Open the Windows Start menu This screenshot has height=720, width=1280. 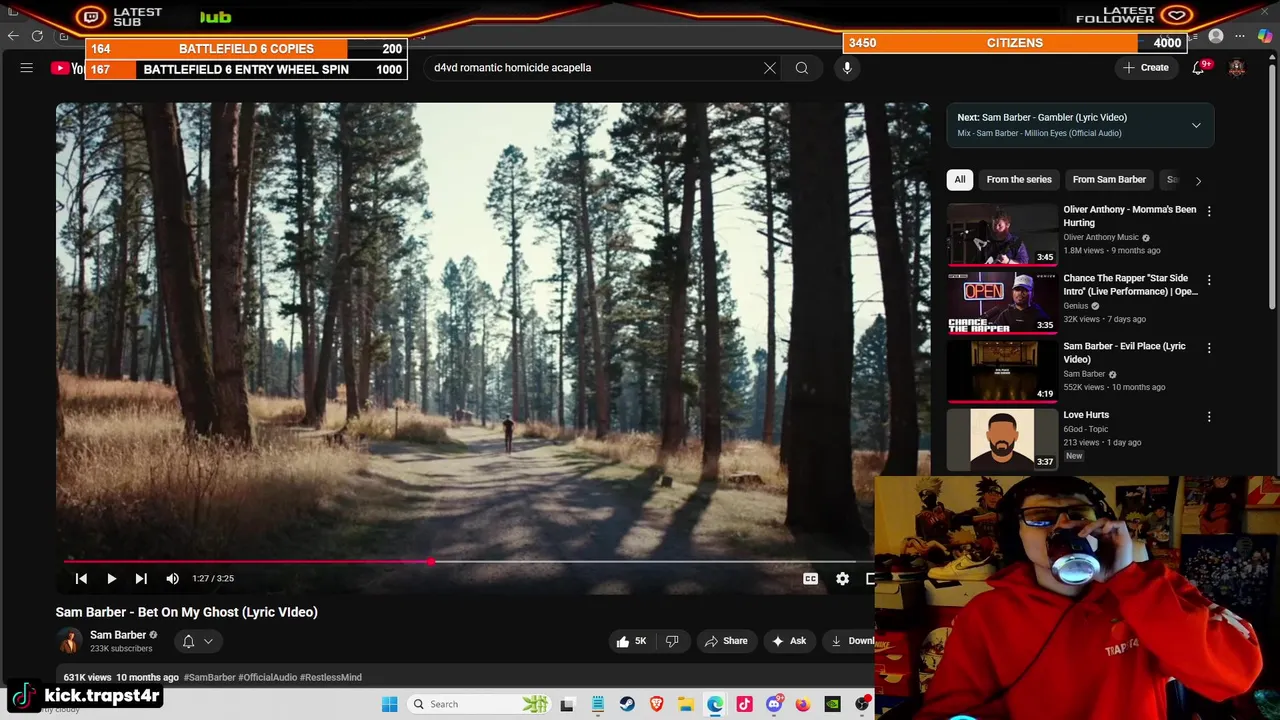tap(389, 704)
